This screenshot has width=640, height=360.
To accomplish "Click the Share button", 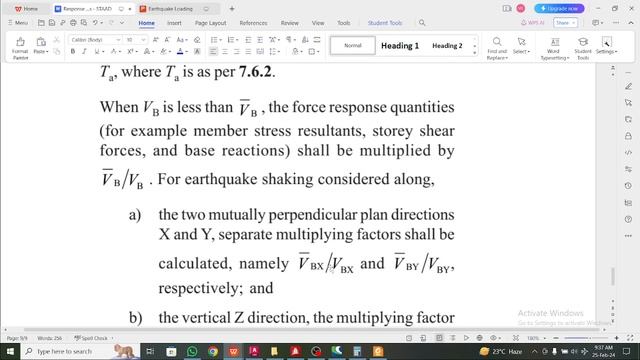I will click(x=565, y=23).
